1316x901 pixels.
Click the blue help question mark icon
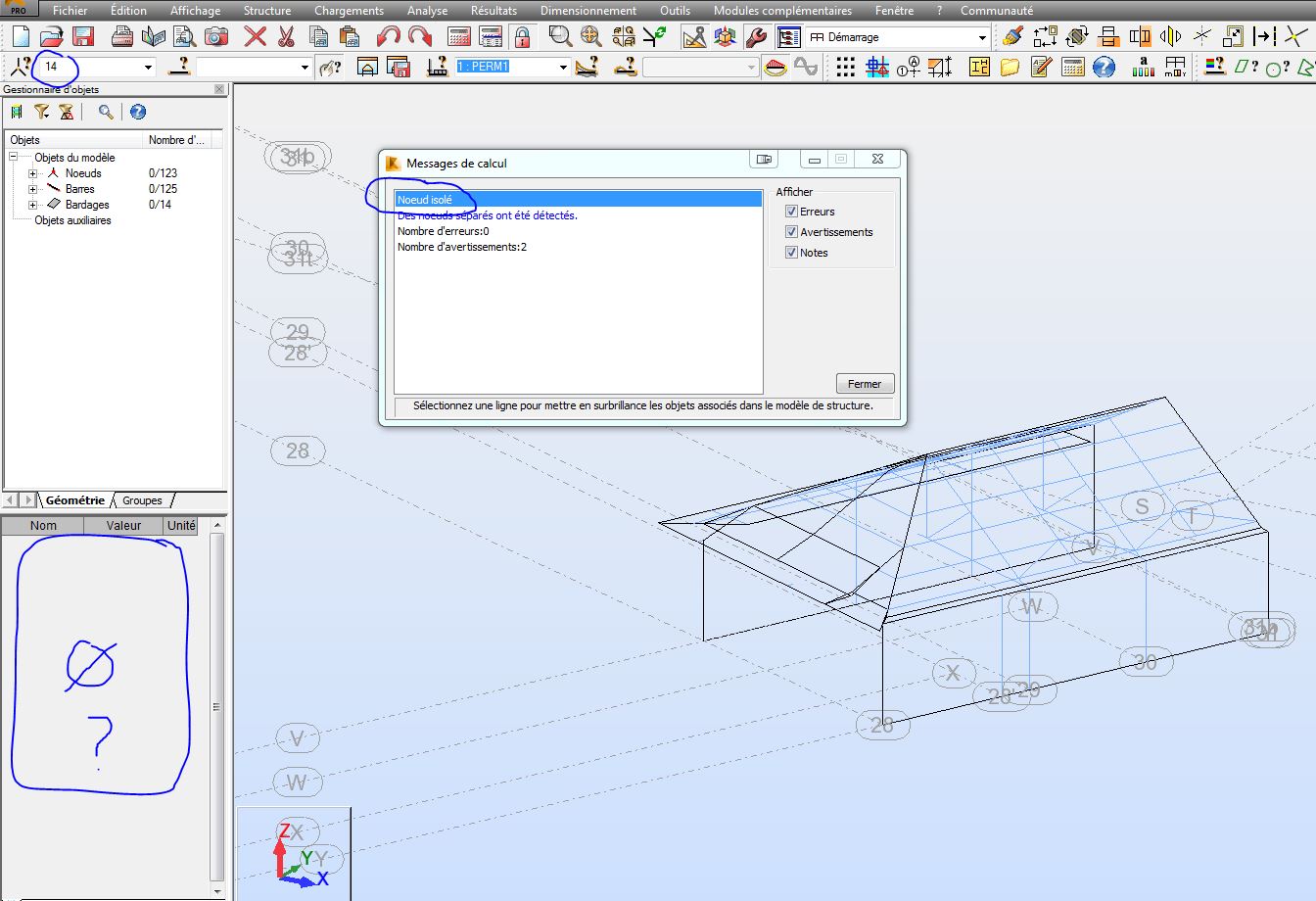pos(1104,67)
